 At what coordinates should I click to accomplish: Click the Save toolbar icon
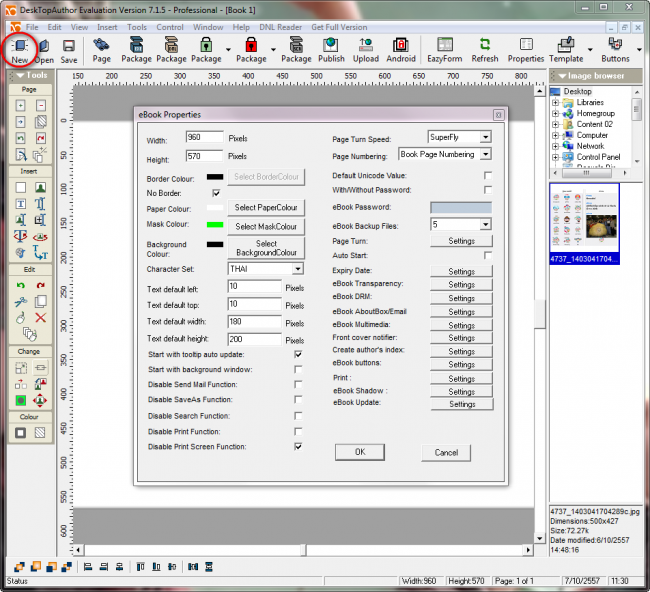coord(69,46)
